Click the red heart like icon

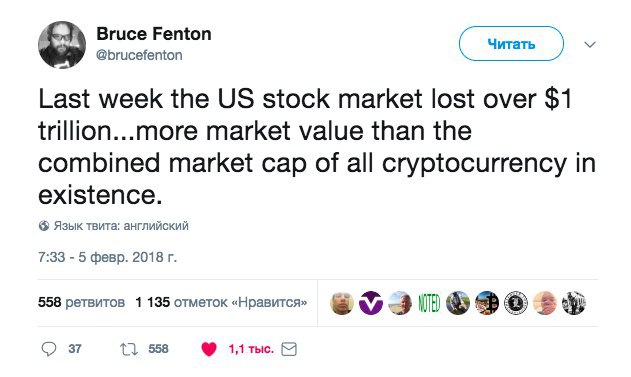point(208,349)
